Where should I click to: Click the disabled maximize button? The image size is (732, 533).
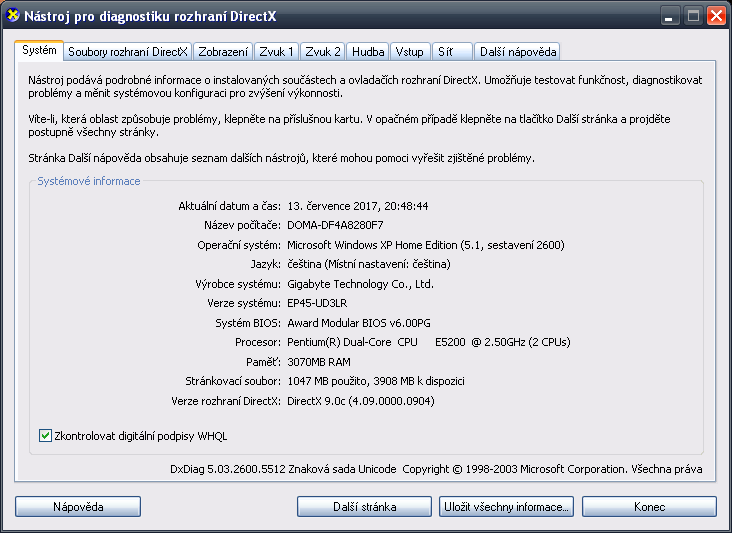[x=693, y=16]
